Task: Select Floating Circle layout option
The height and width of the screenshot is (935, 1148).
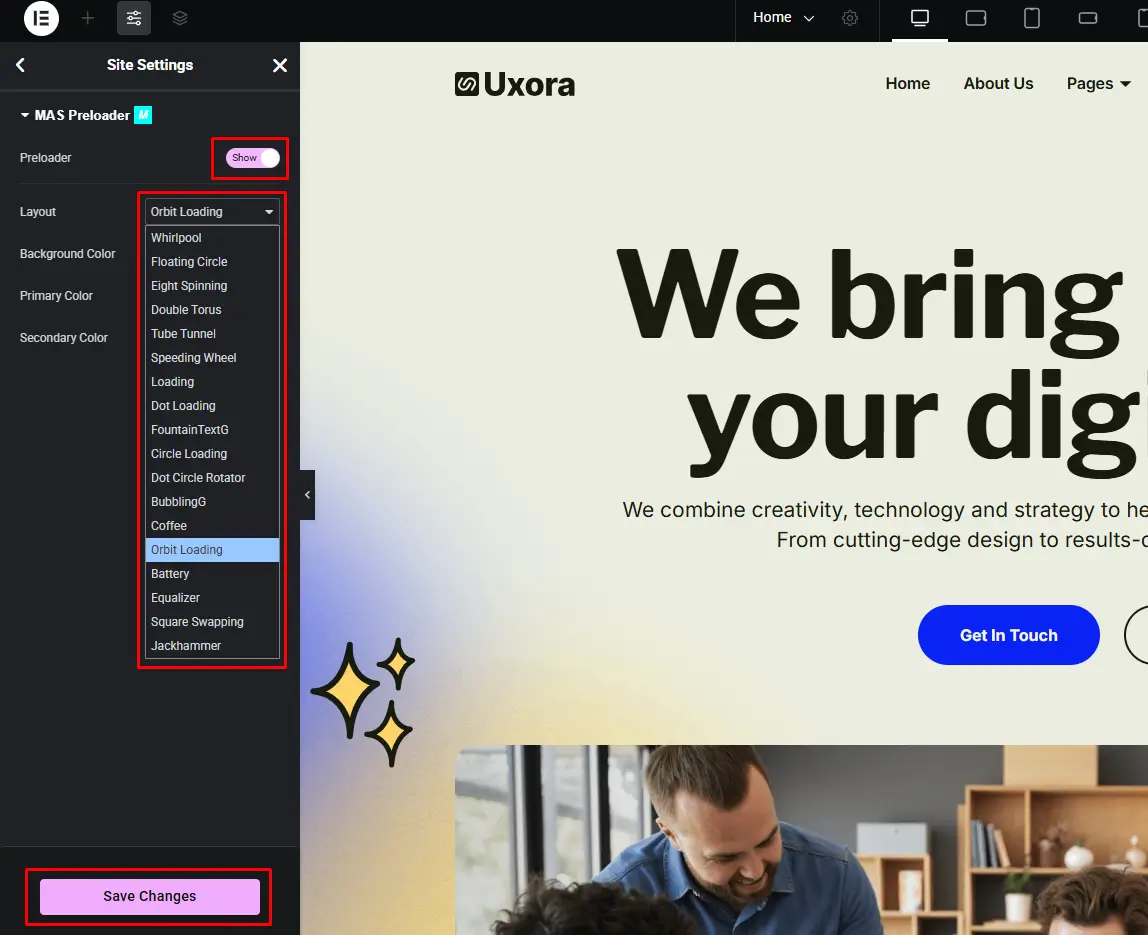Action: pos(212,261)
